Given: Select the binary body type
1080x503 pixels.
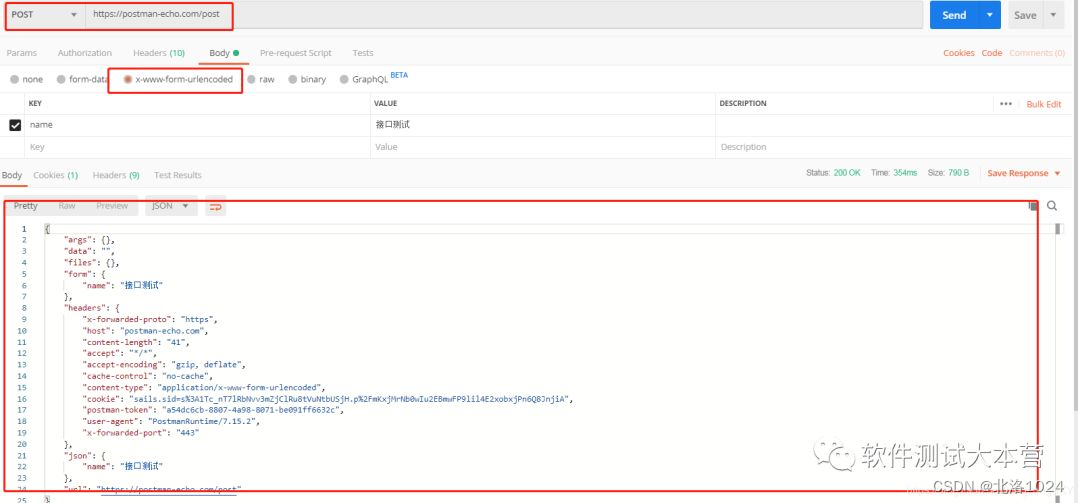Looking at the screenshot, I should (307, 79).
